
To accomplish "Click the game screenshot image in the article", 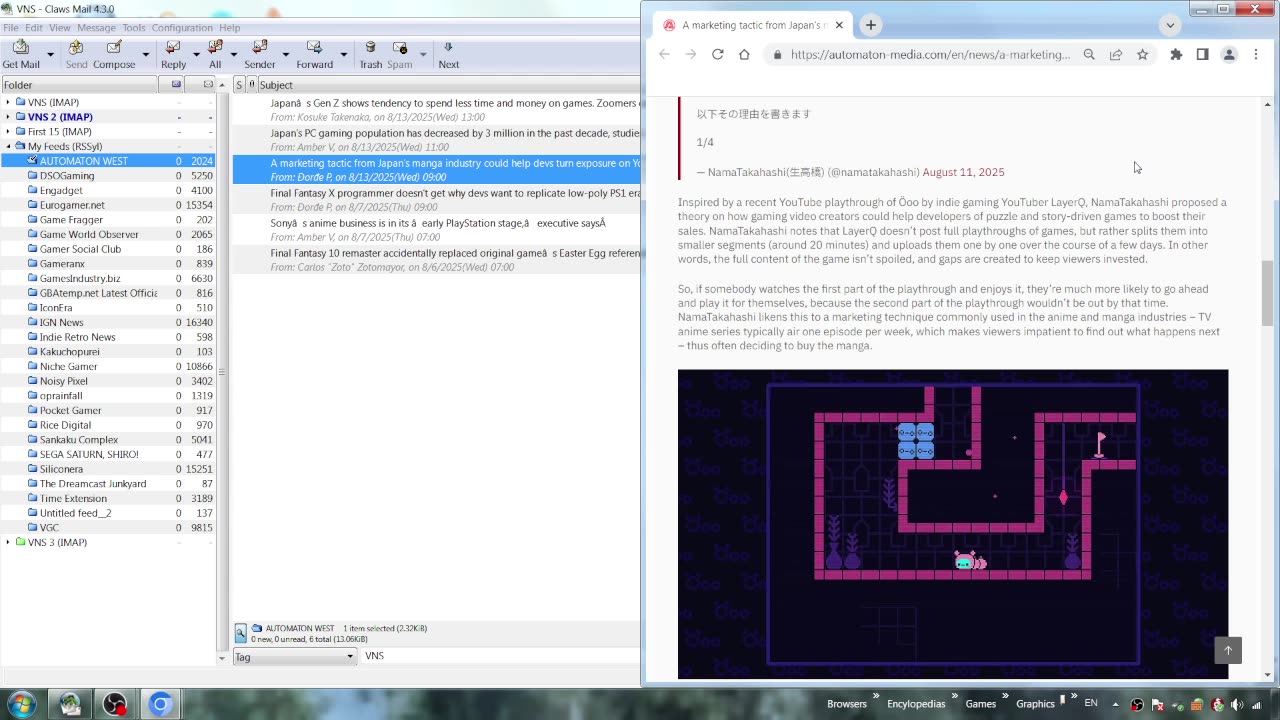I will coord(953,524).
